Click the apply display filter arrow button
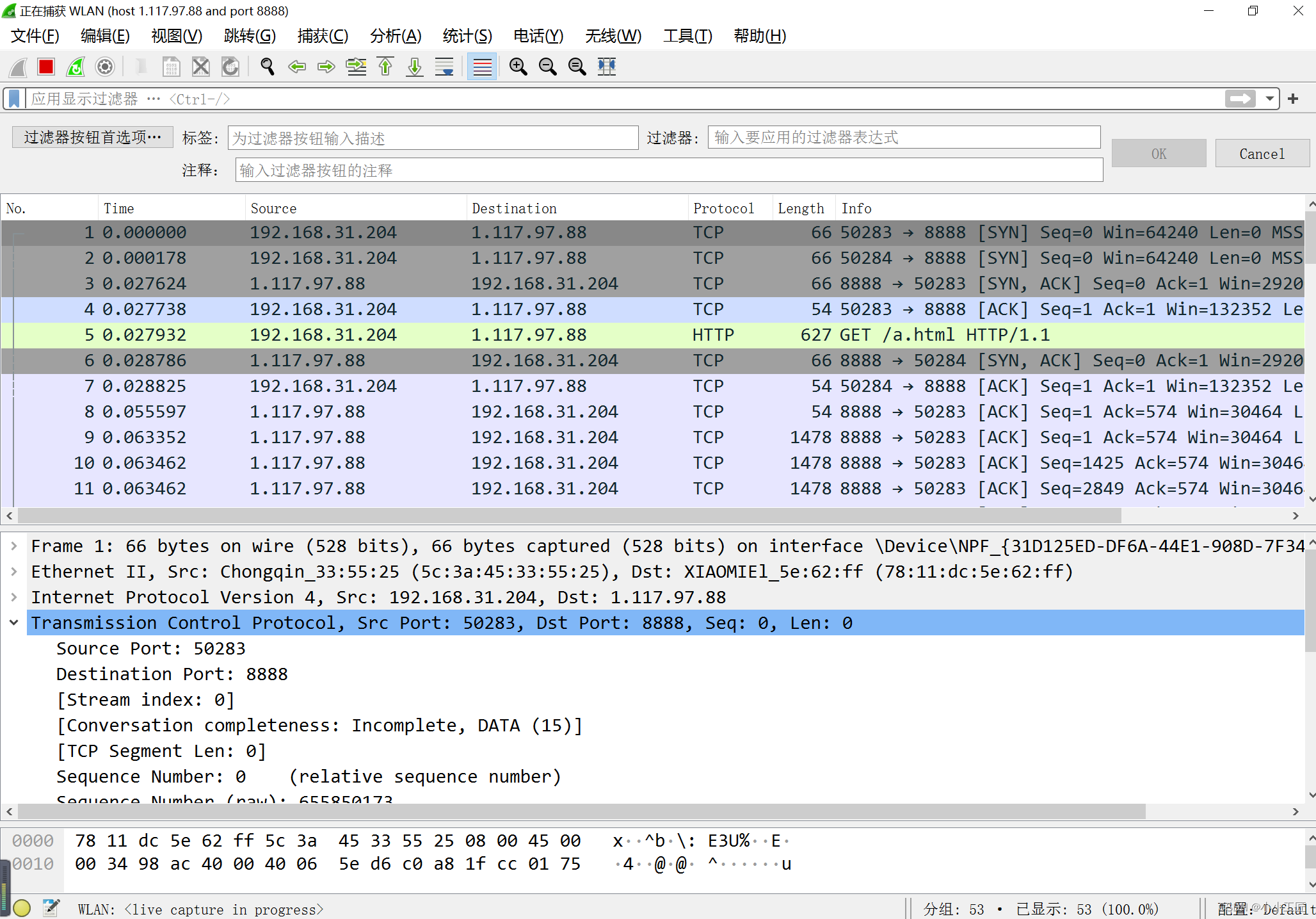Viewport: 1316px width, 919px height. click(1240, 99)
